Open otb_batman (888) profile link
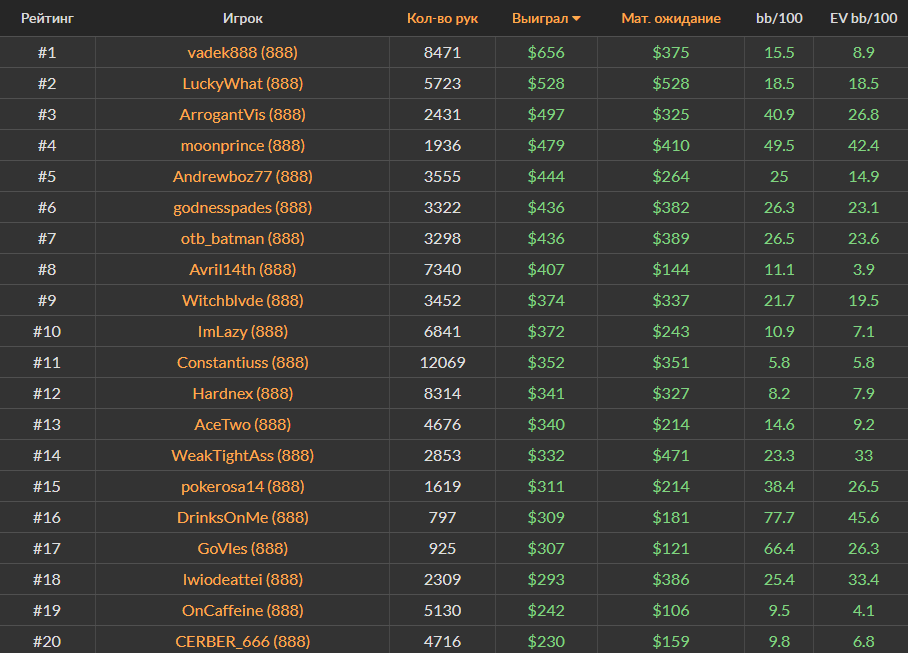The width and height of the screenshot is (908, 653). [x=242, y=238]
